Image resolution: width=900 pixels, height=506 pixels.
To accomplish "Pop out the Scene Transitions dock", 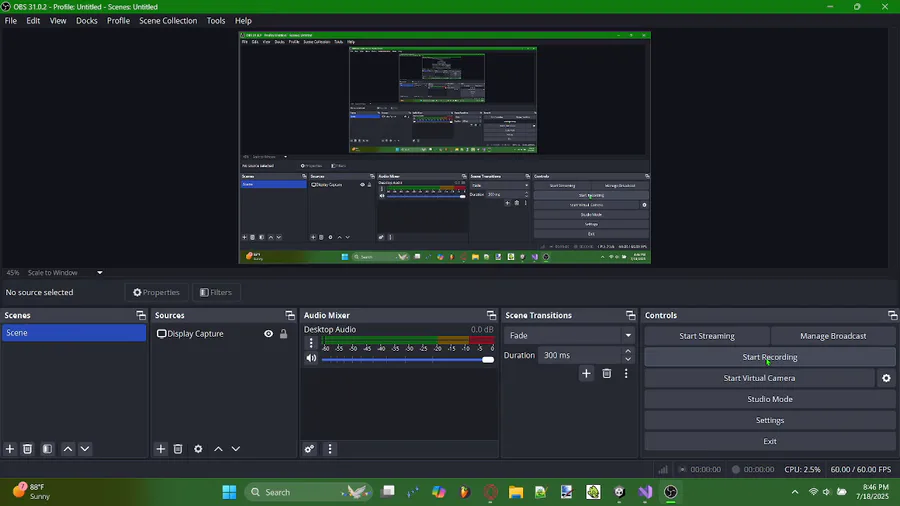I will [631, 315].
